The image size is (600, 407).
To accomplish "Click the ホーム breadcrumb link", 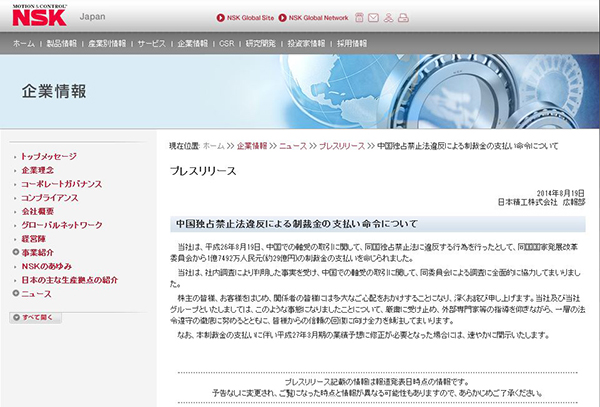I will pos(213,146).
